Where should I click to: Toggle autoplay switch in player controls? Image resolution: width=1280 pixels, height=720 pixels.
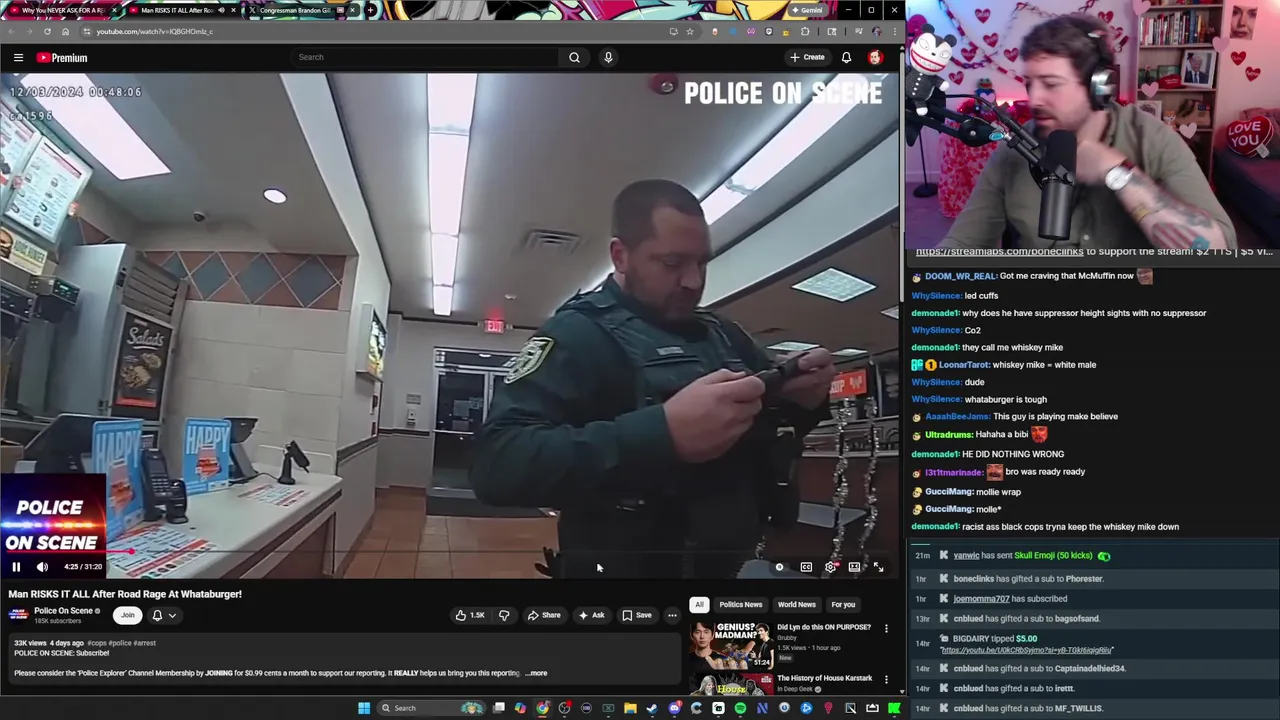click(780, 567)
